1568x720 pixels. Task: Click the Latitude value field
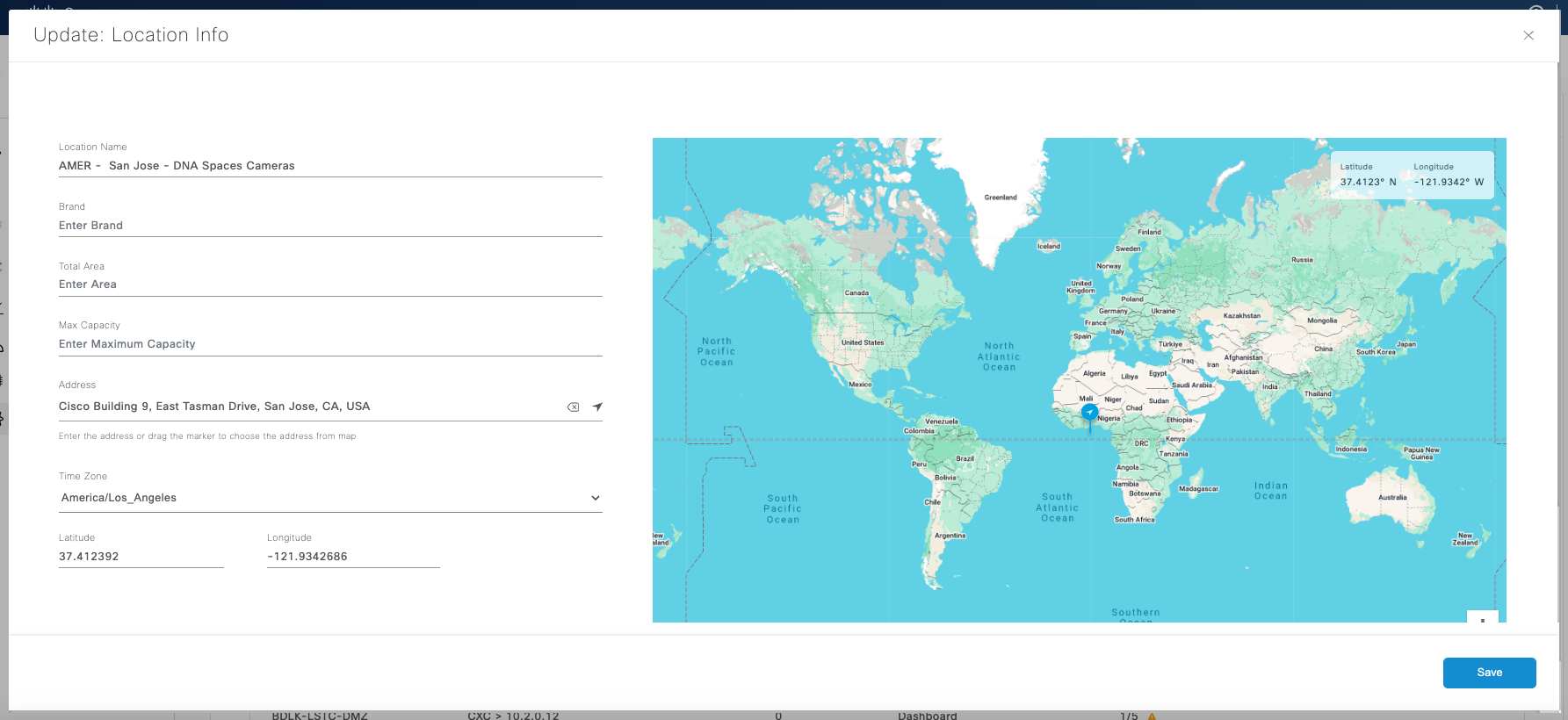click(141, 557)
